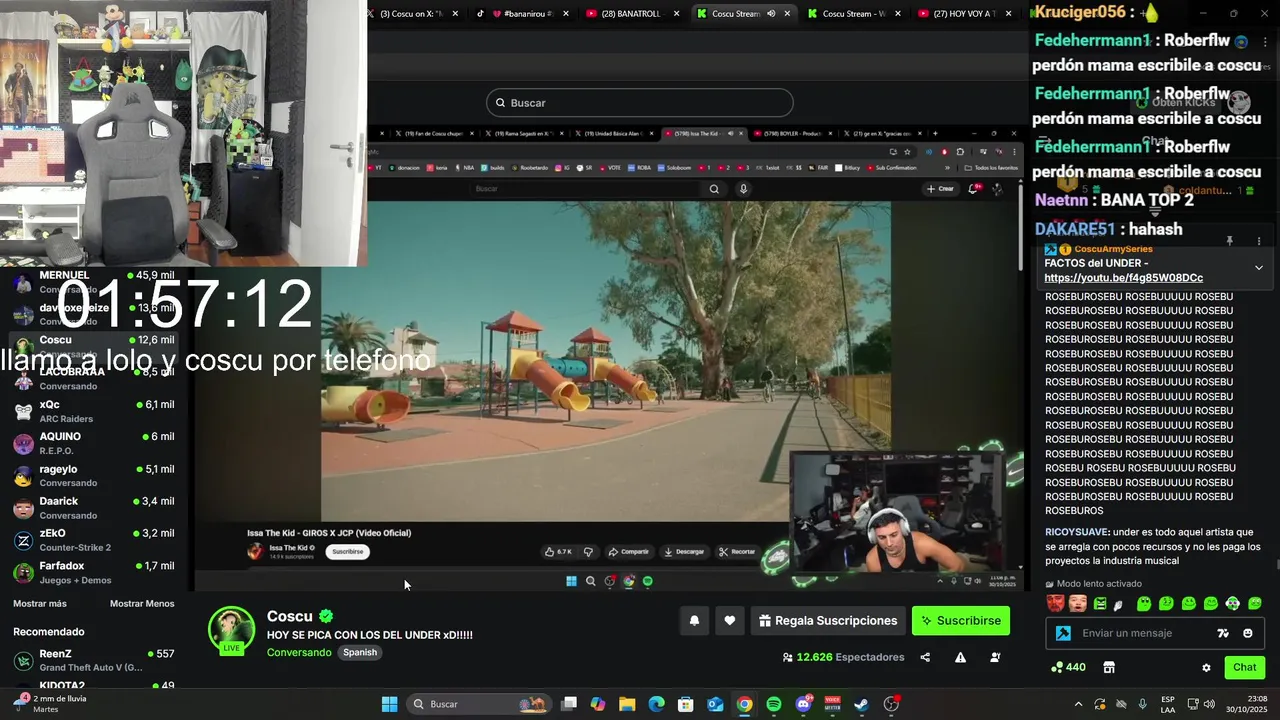1280x720 pixels.
Task: Switch to the BANATROLL YouTube tab
Action: pos(634,14)
